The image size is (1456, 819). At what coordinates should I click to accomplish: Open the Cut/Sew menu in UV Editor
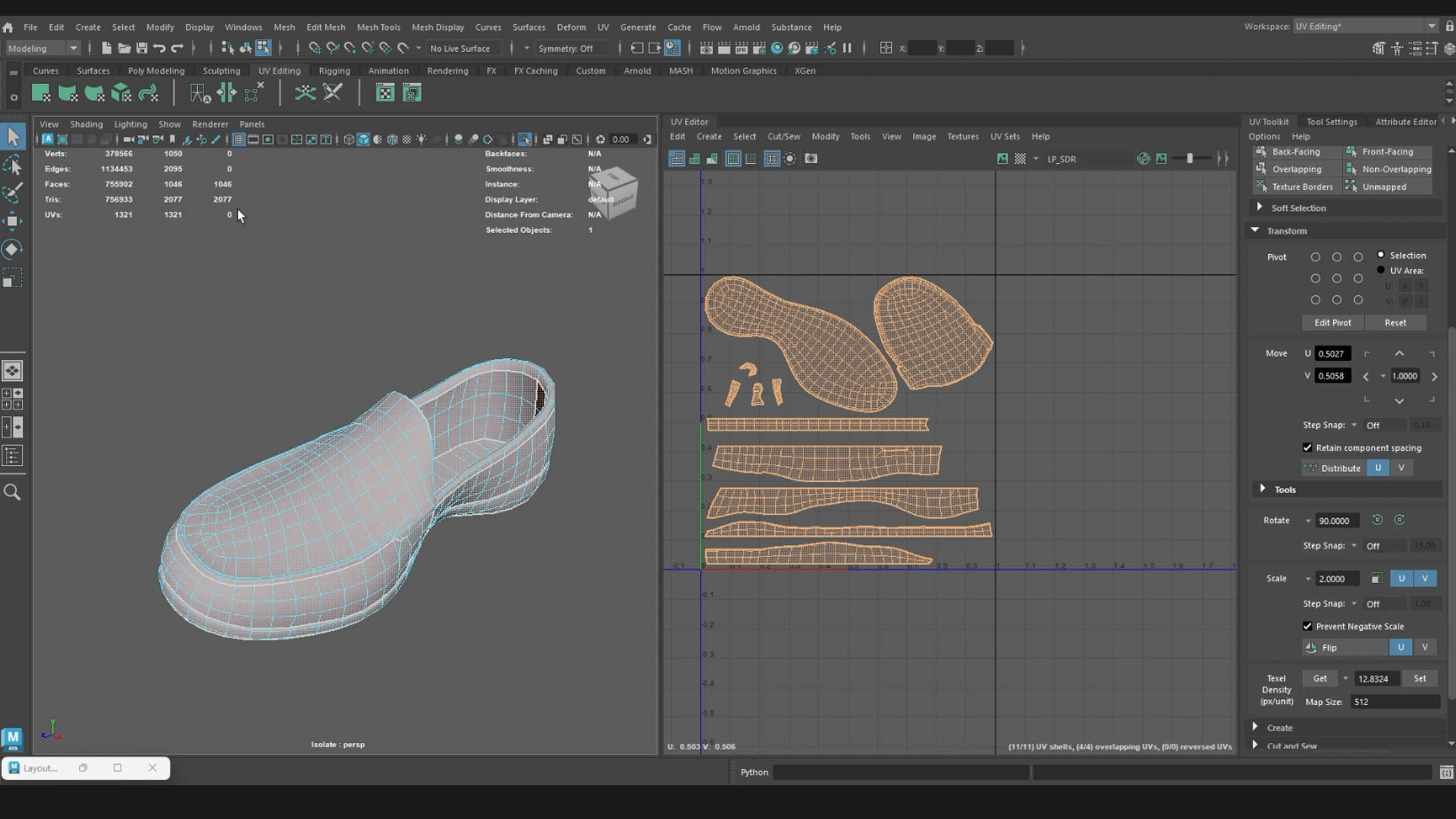783,136
